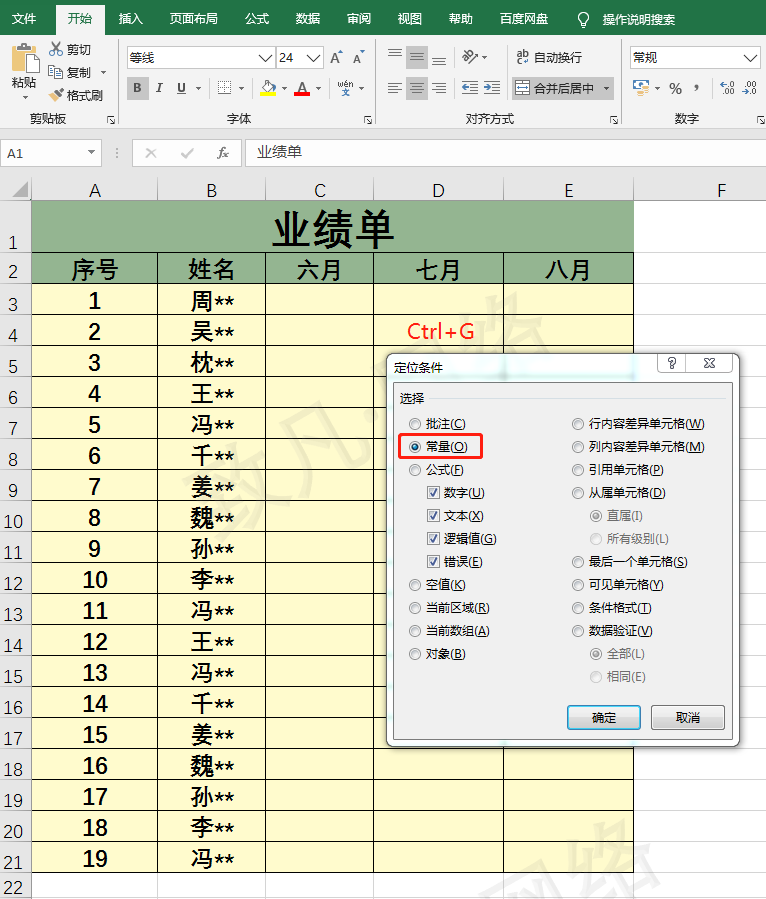Toggle Italic formatting
Image resolution: width=766 pixels, height=899 pixels.
159,88
